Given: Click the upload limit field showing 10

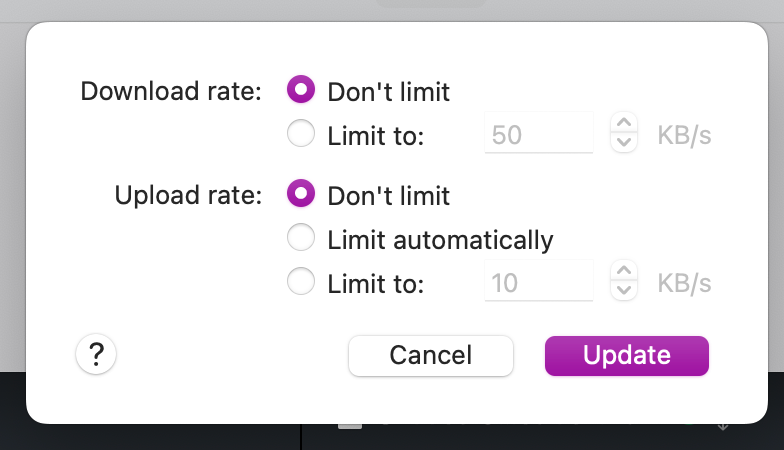Looking at the screenshot, I should [x=538, y=283].
